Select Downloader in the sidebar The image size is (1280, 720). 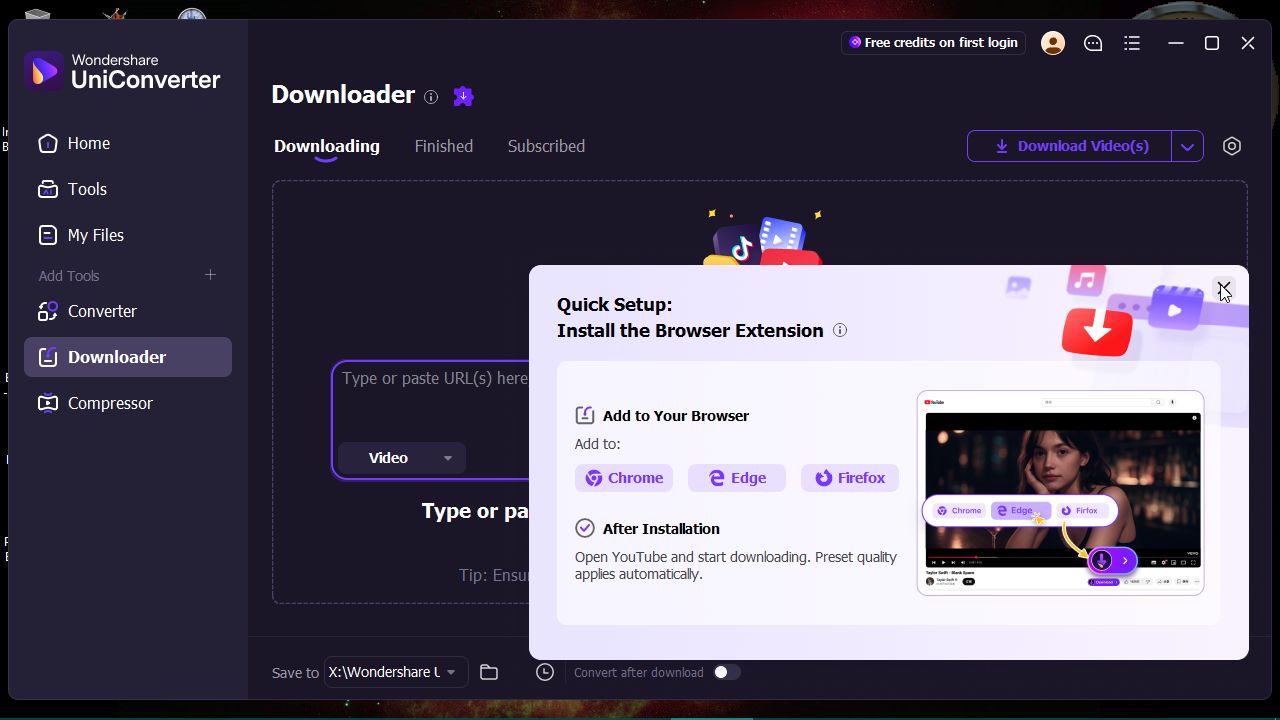click(x=128, y=357)
